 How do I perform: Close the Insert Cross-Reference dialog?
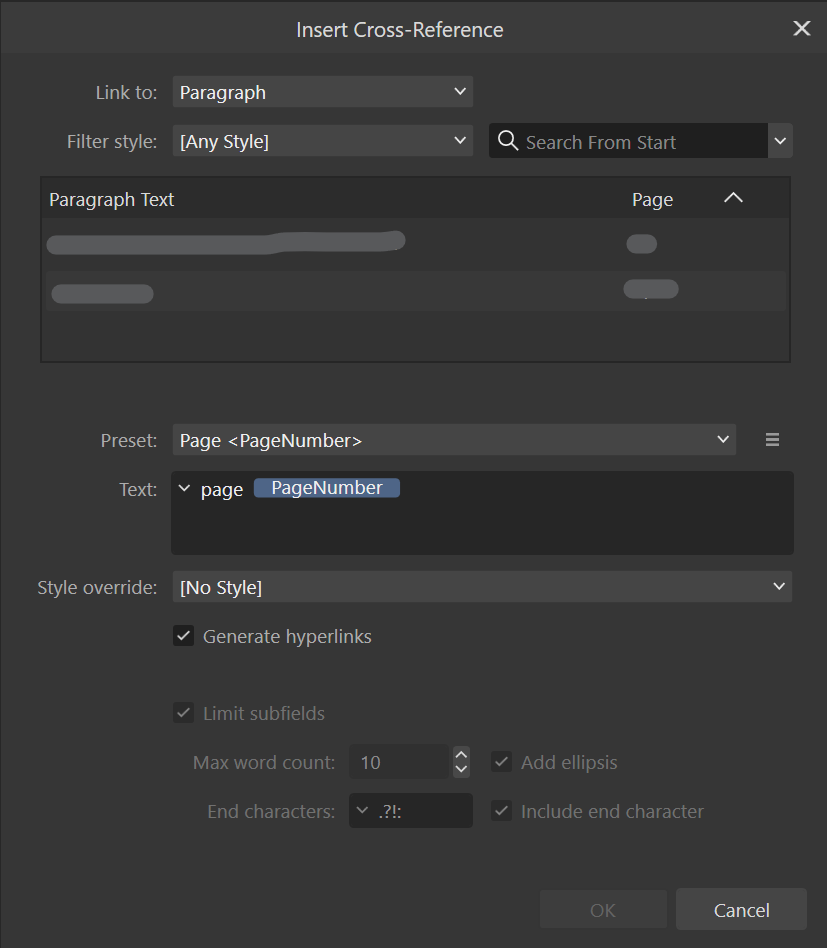(x=801, y=29)
